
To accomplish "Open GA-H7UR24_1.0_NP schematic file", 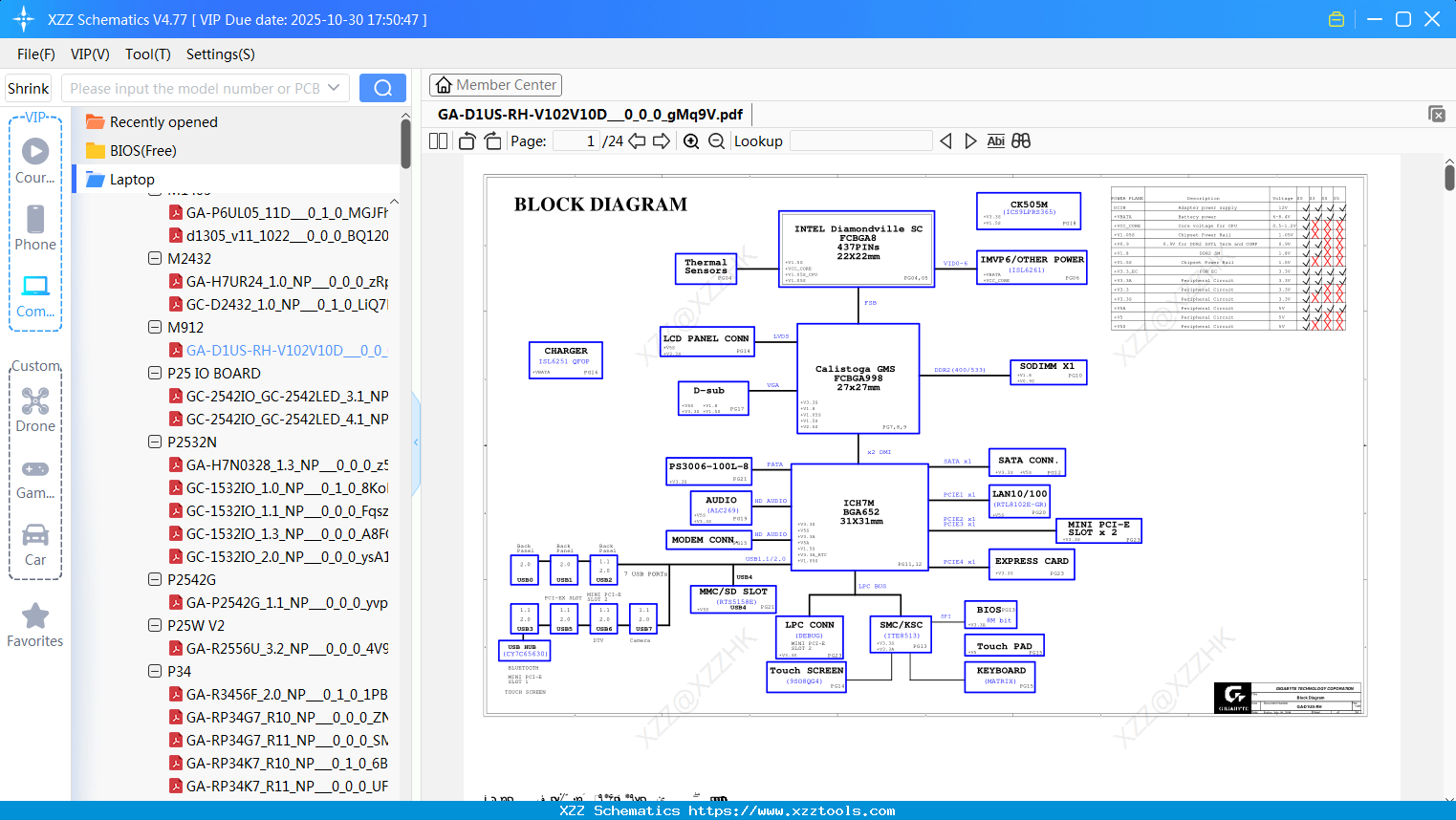I will tap(279, 282).
